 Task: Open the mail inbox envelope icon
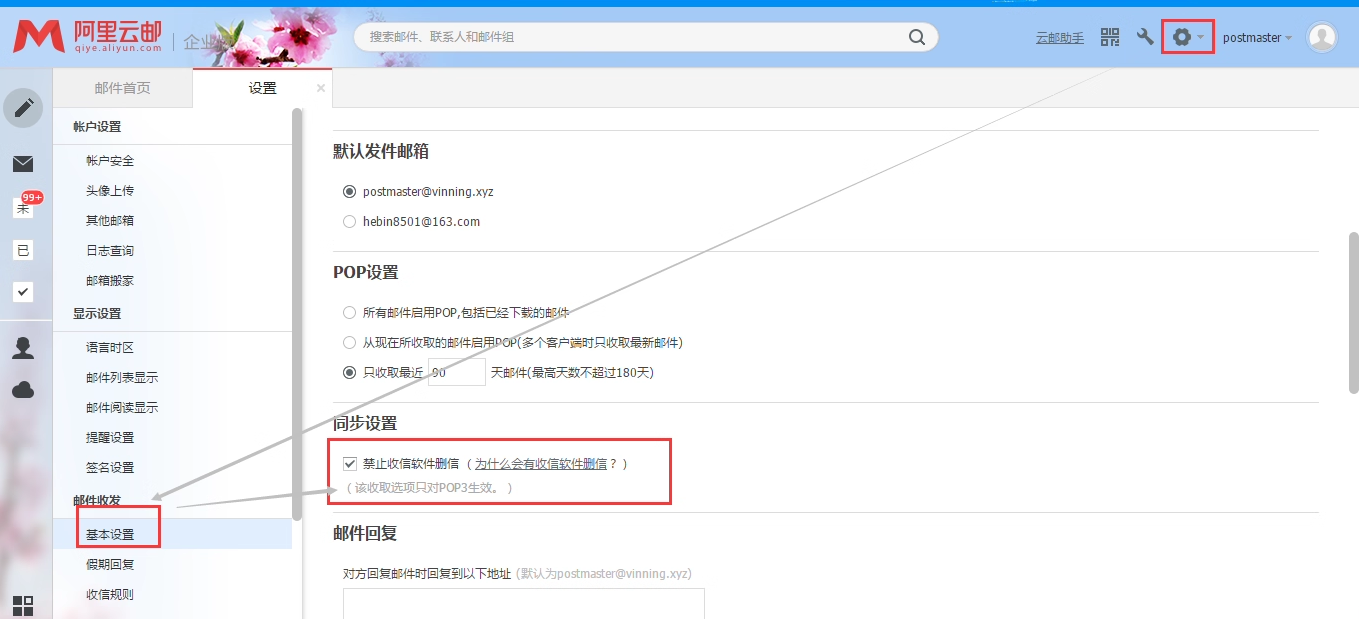[24, 163]
